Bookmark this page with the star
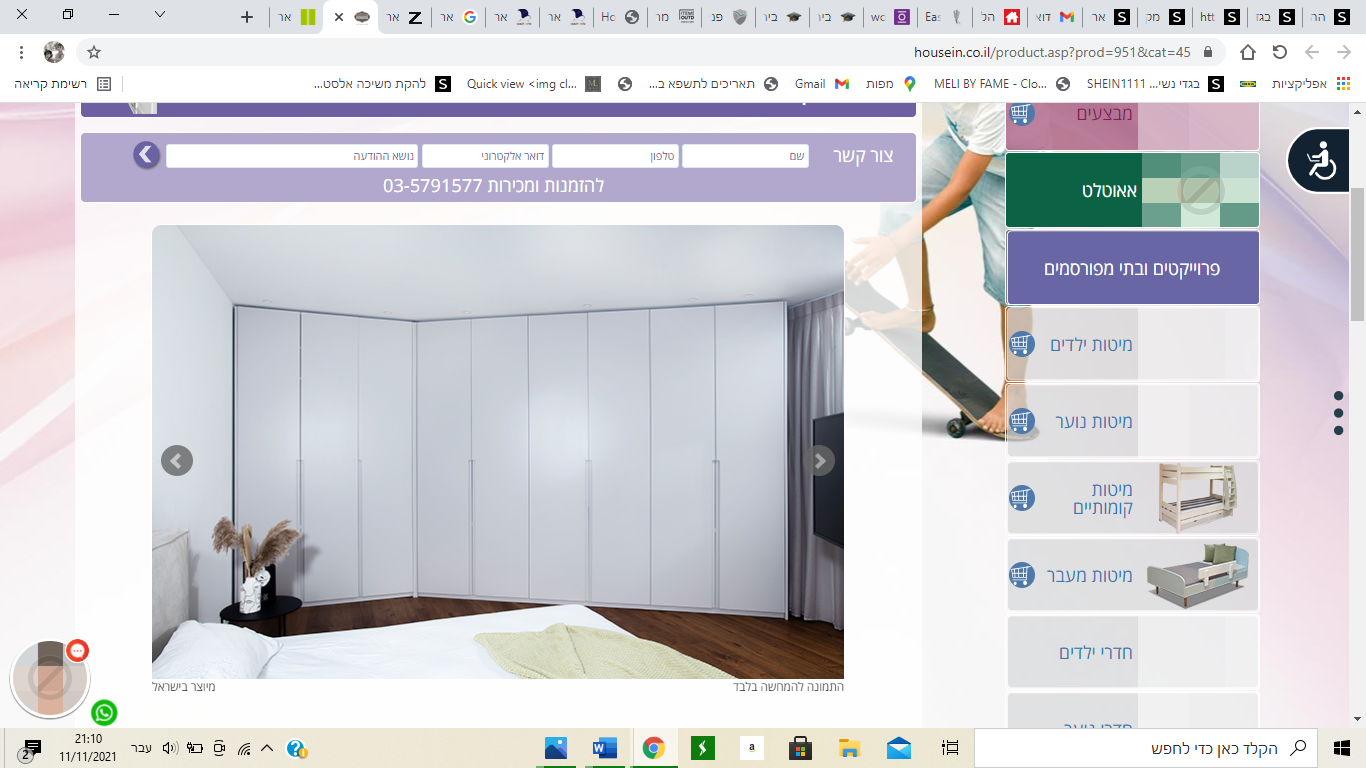Viewport: 1366px width, 768px height. coord(94,52)
